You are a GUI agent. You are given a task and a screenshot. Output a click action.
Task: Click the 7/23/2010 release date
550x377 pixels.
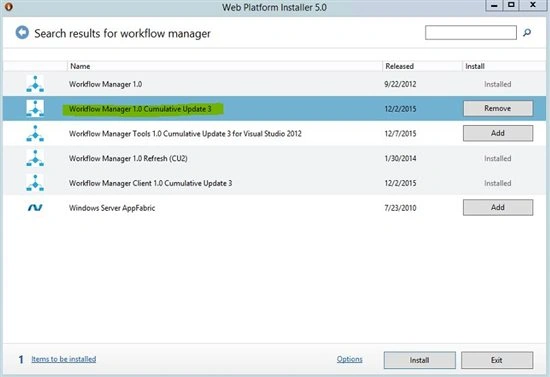pos(400,208)
